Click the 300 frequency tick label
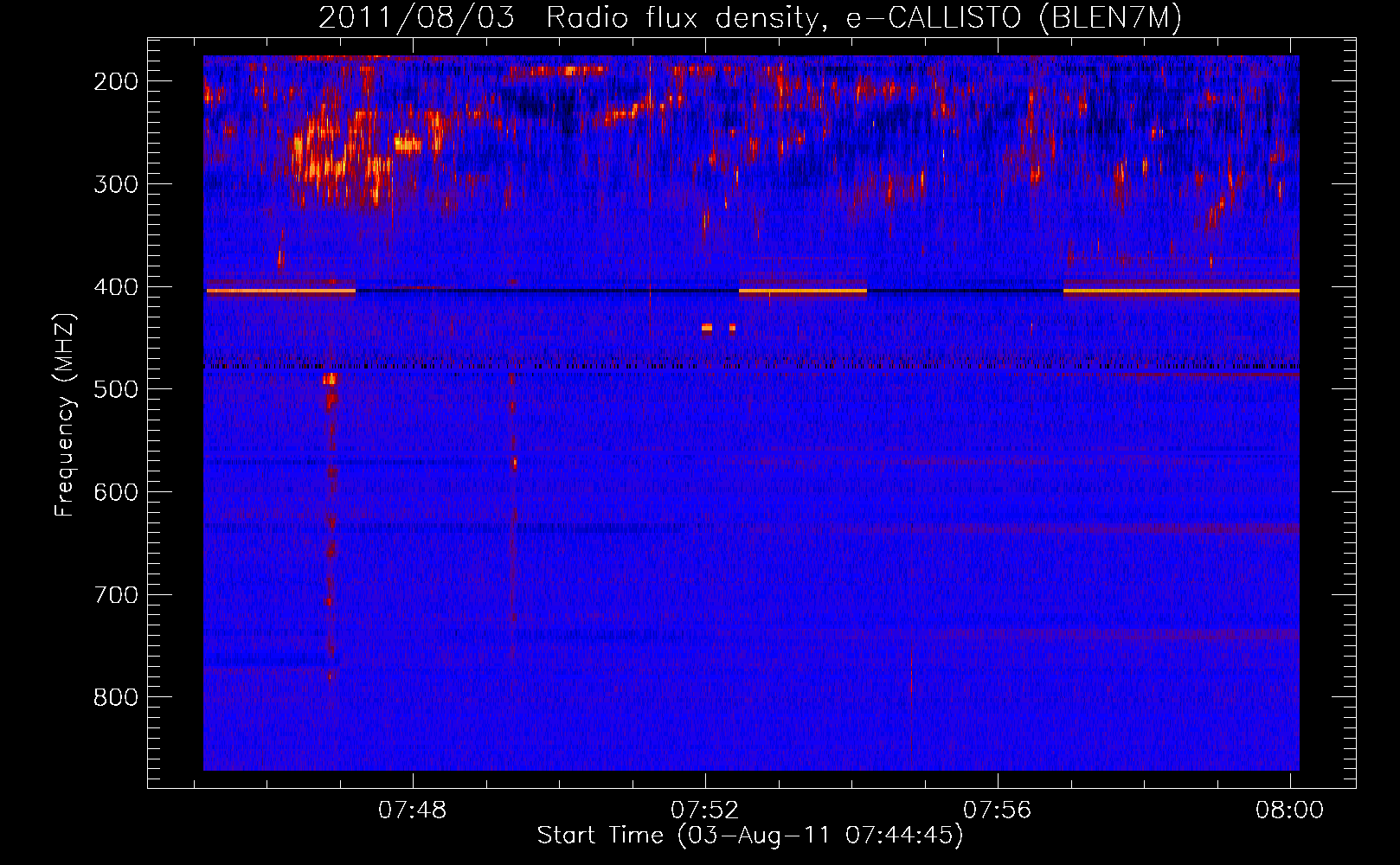The height and width of the screenshot is (865, 1400). coord(116,184)
